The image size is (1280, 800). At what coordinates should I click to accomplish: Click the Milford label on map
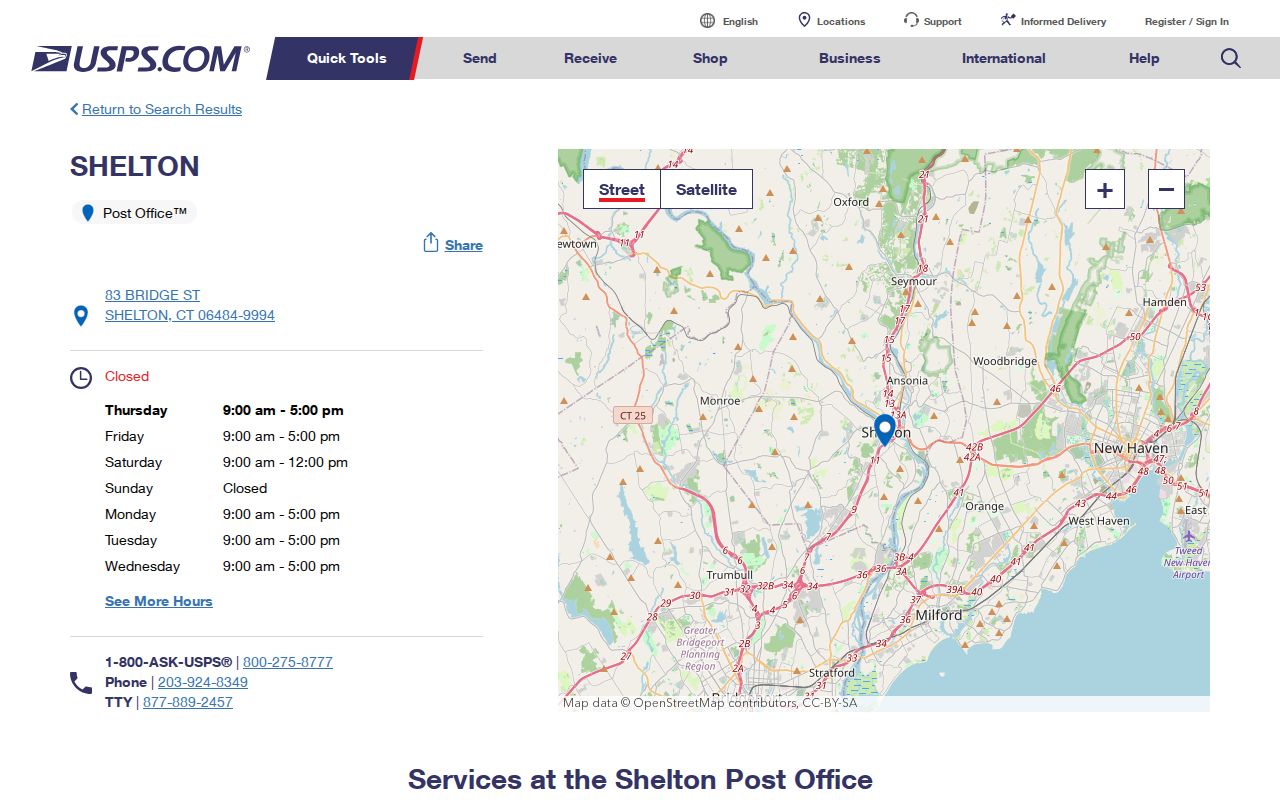[x=938, y=615]
